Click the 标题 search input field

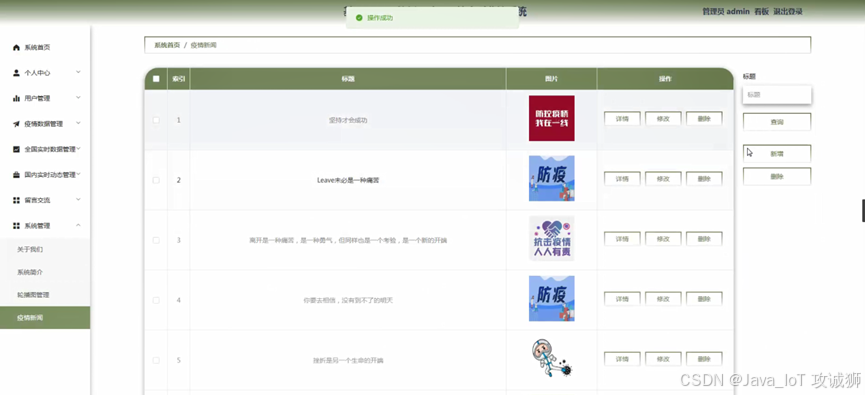point(777,94)
